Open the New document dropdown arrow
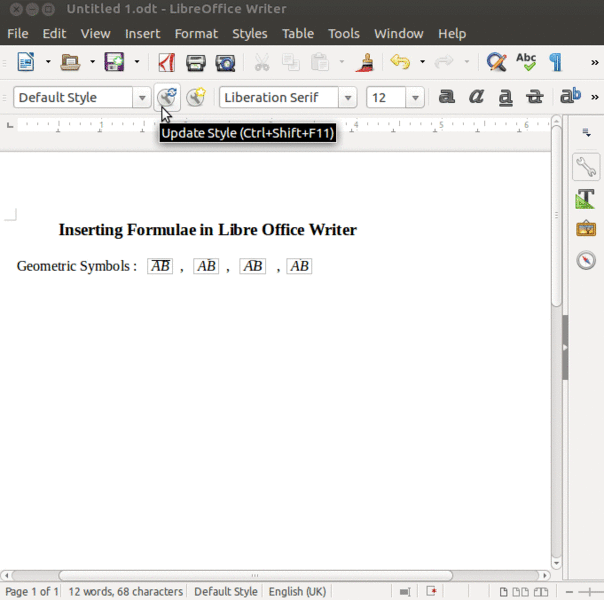The width and height of the screenshot is (604, 600). click(x=48, y=62)
